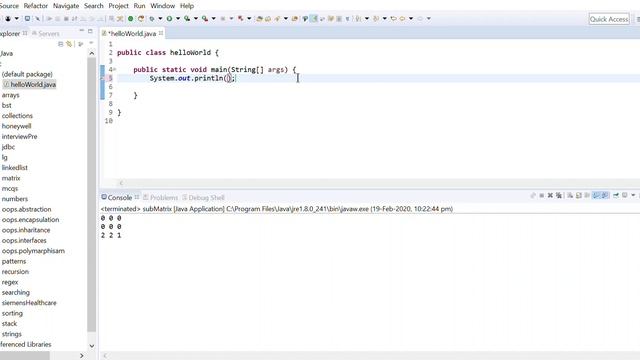Click the green Start Server circle icon

(131, 18)
